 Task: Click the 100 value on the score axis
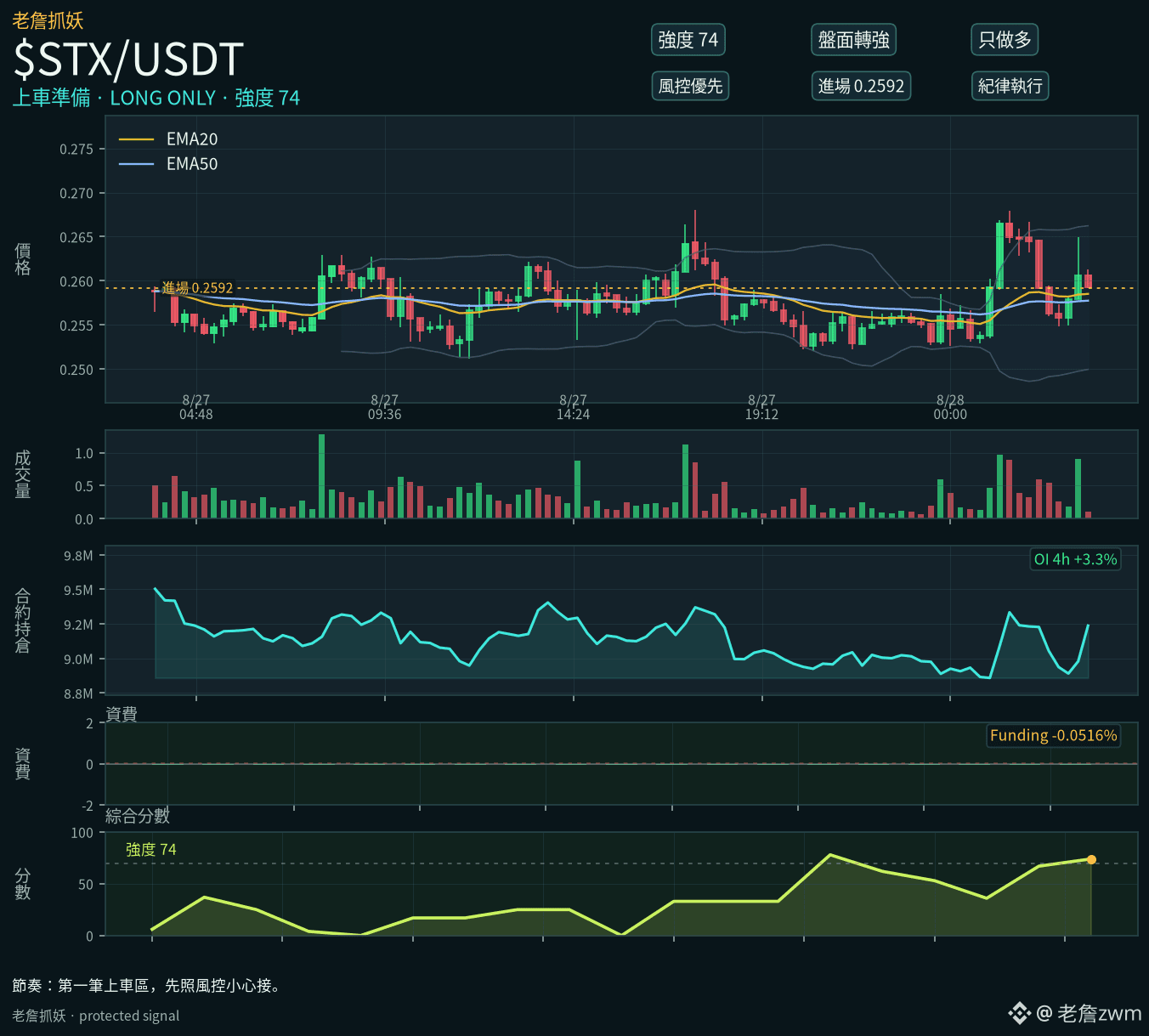tap(82, 833)
